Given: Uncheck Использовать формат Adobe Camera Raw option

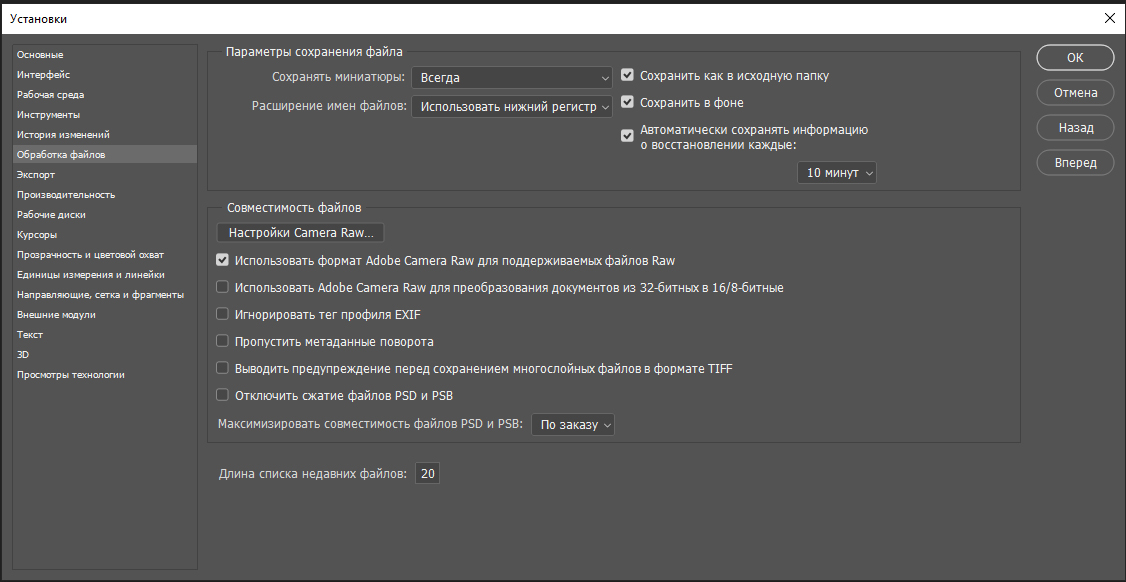Looking at the screenshot, I should 222,260.
